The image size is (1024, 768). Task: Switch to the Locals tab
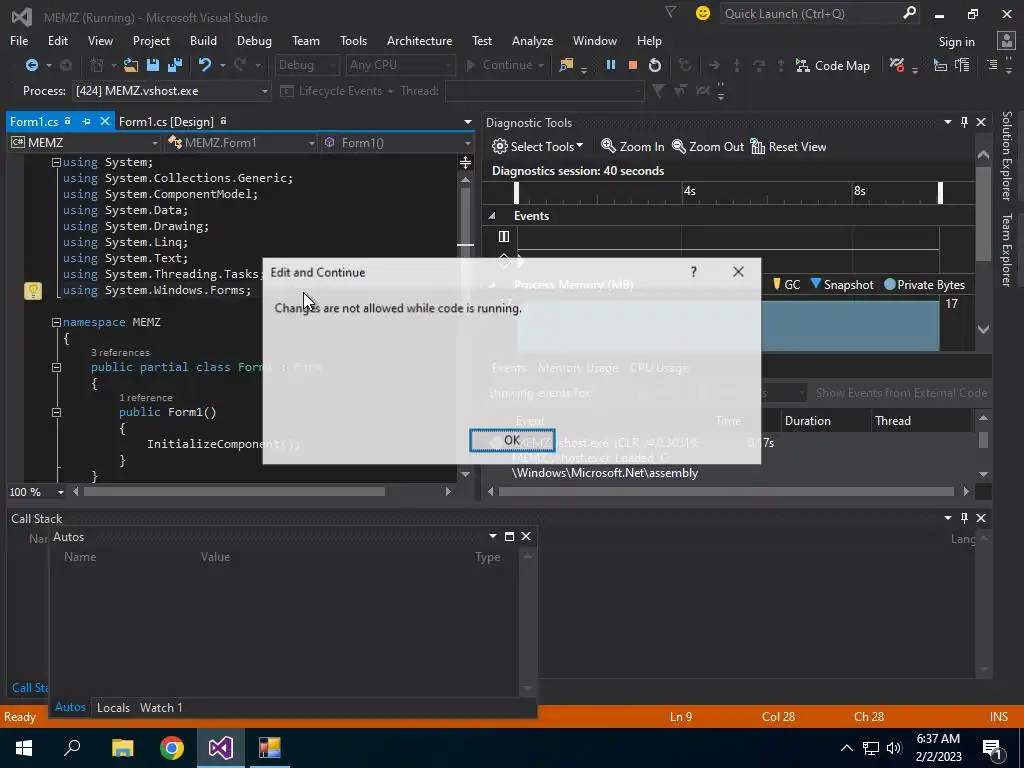coord(113,707)
